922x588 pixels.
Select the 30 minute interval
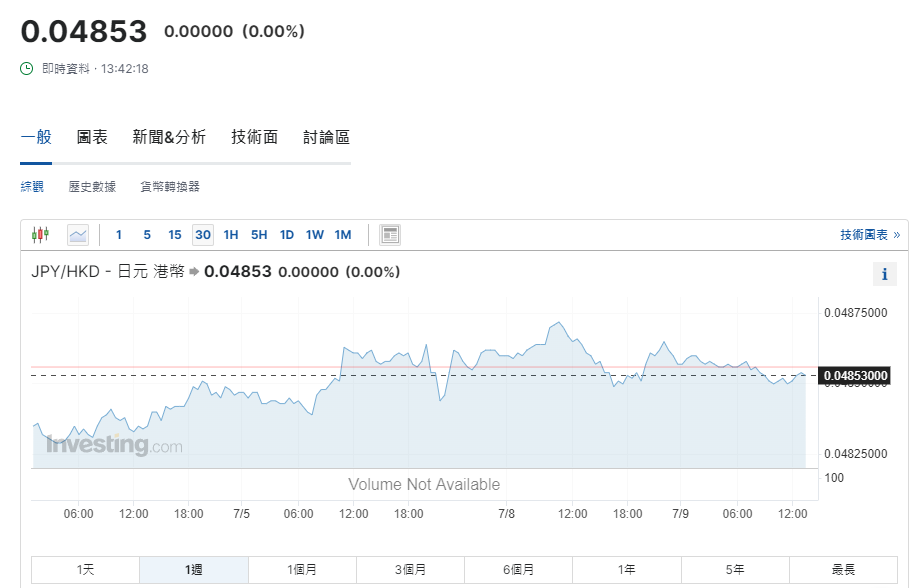[x=203, y=235]
